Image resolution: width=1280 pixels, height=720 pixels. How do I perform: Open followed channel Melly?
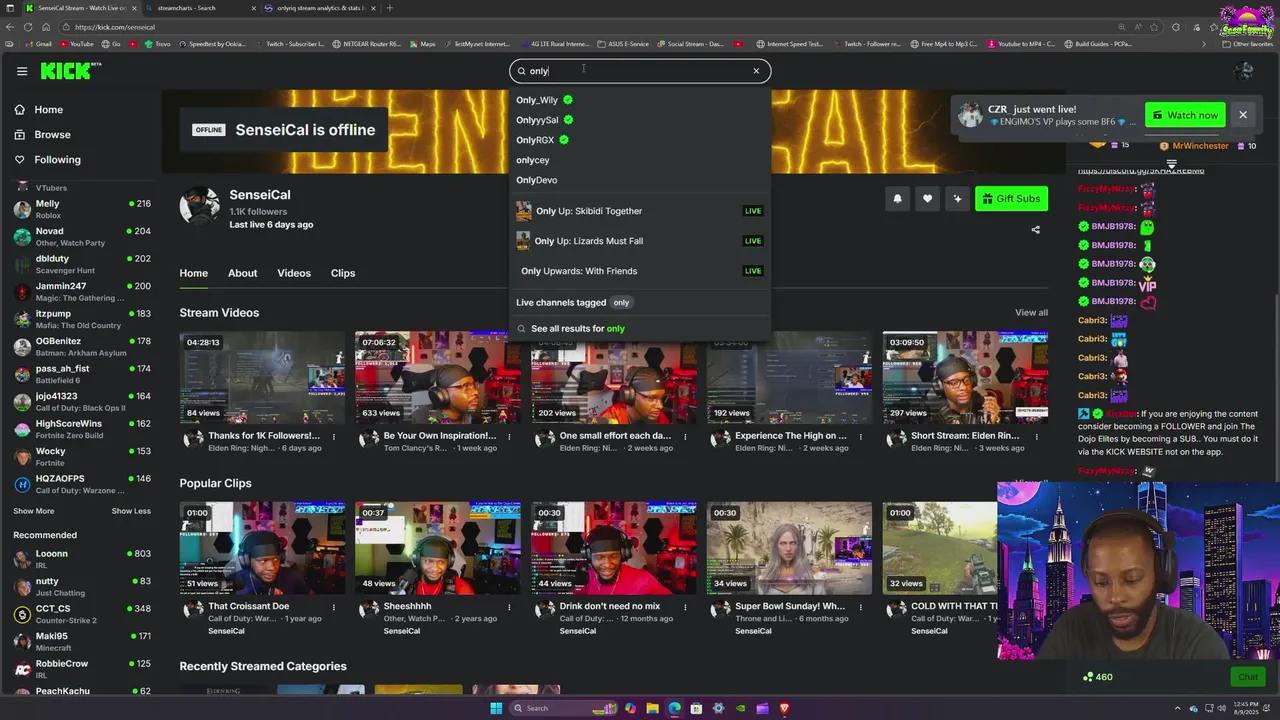pos(80,209)
